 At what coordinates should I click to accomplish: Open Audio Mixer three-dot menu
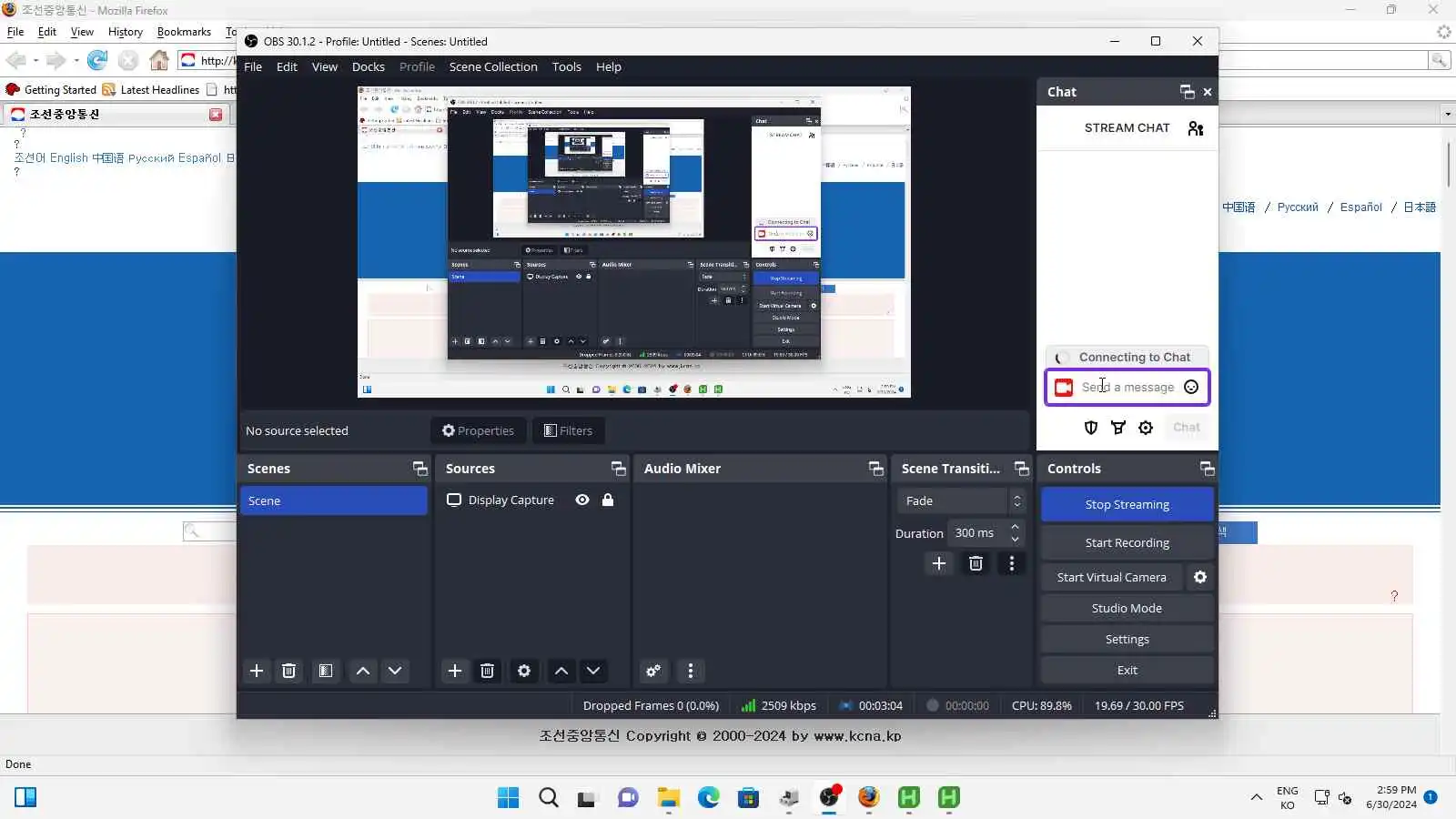tap(691, 671)
